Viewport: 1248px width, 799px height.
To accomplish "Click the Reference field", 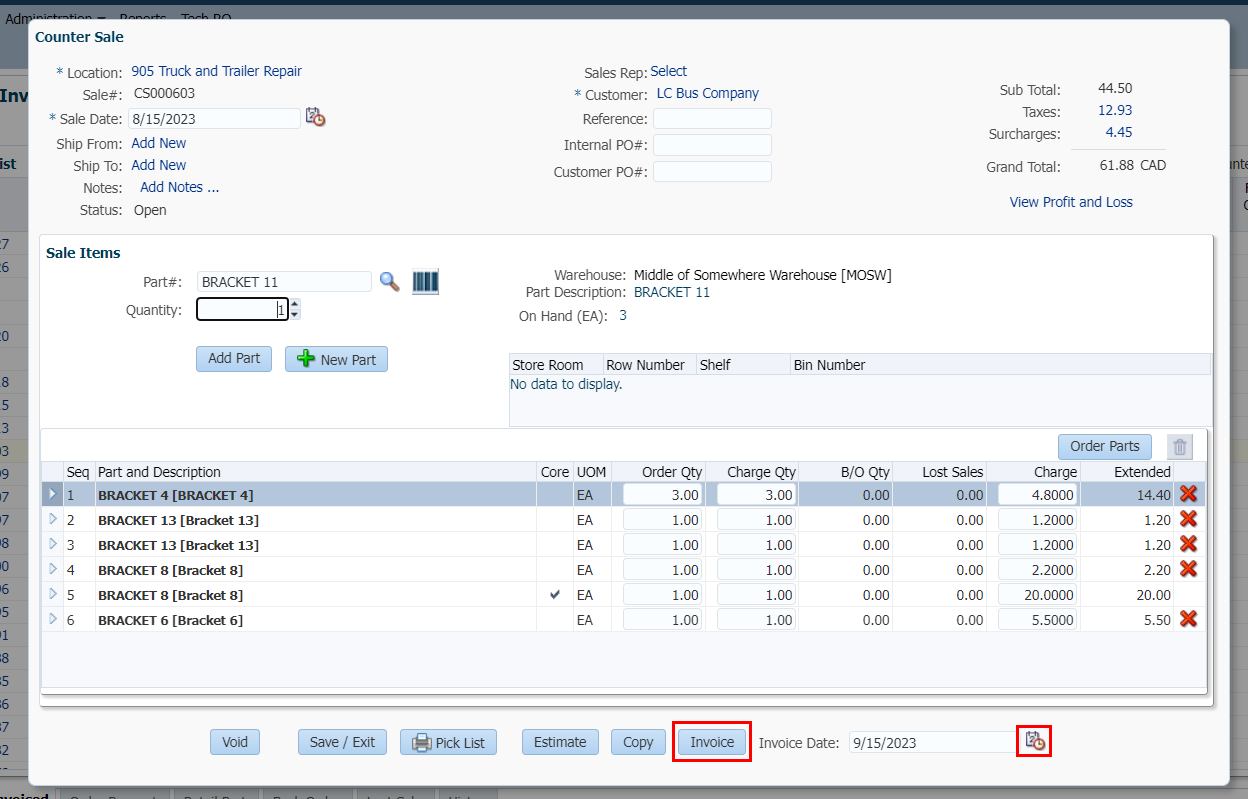I will click(712, 119).
